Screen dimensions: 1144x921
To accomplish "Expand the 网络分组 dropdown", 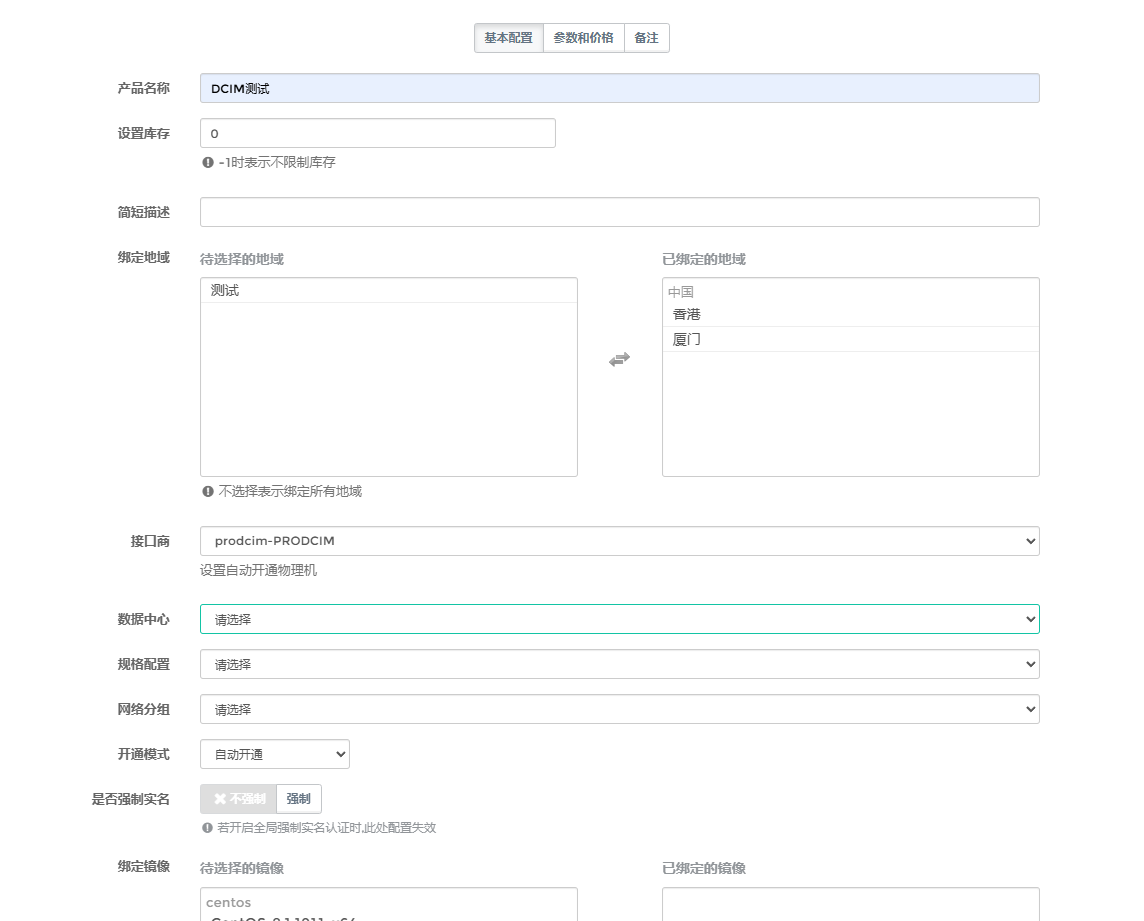I will (619, 709).
